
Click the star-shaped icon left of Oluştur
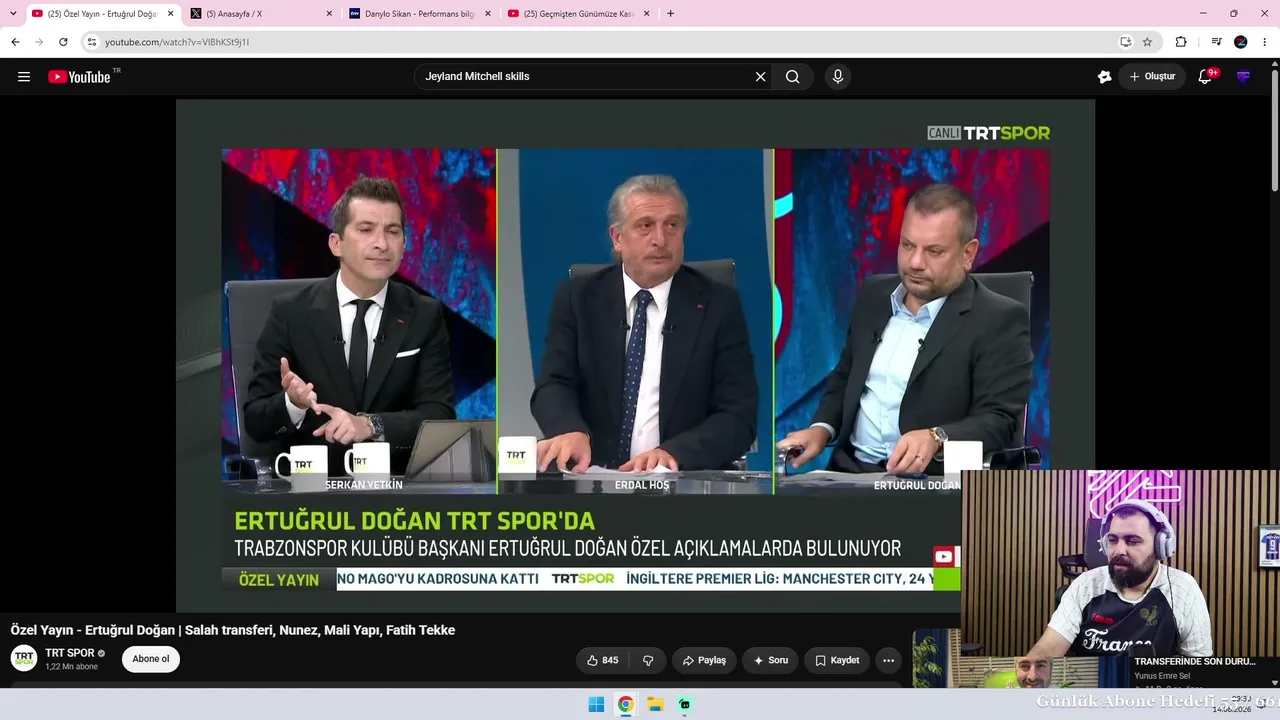click(x=1104, y=77)
